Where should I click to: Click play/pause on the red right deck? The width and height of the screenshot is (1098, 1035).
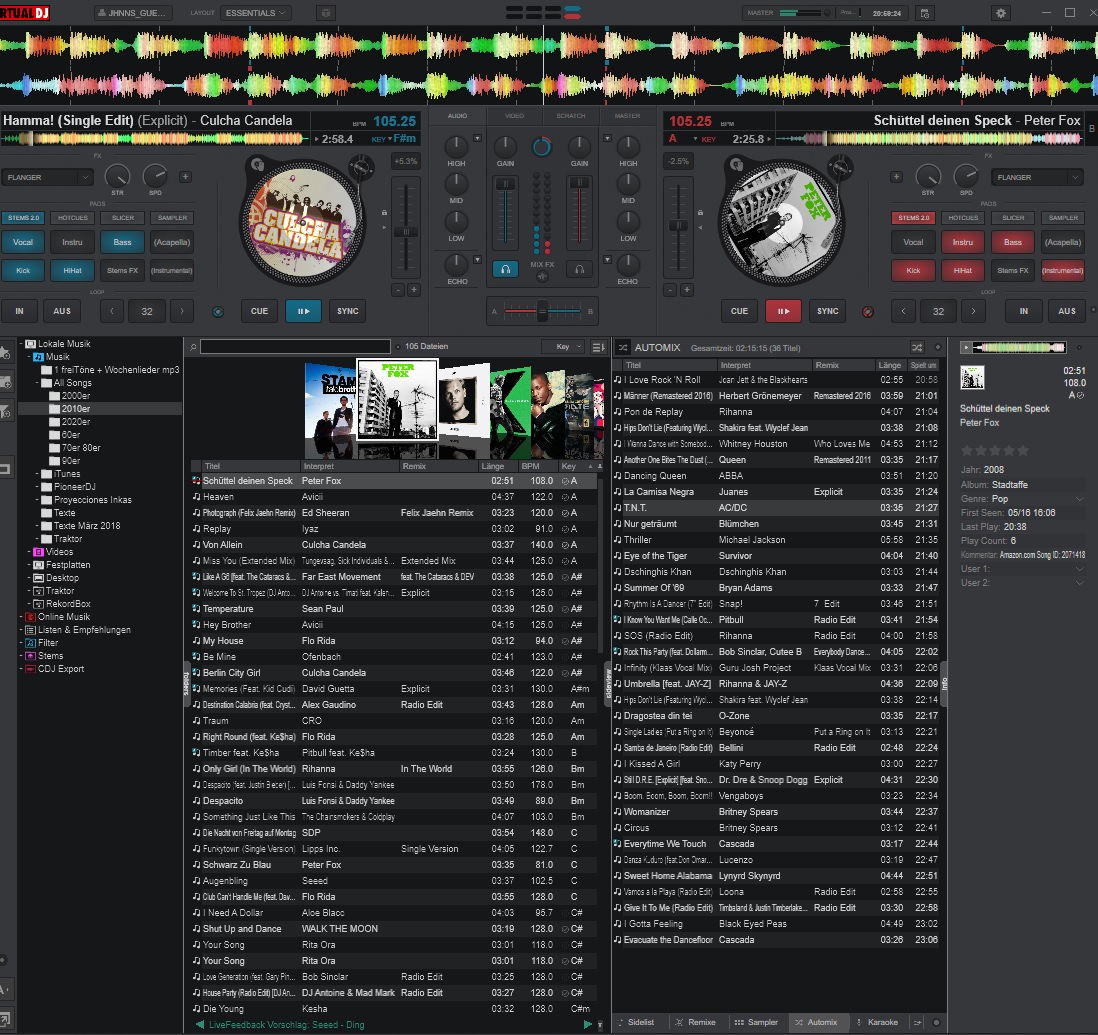coord(784,311)
